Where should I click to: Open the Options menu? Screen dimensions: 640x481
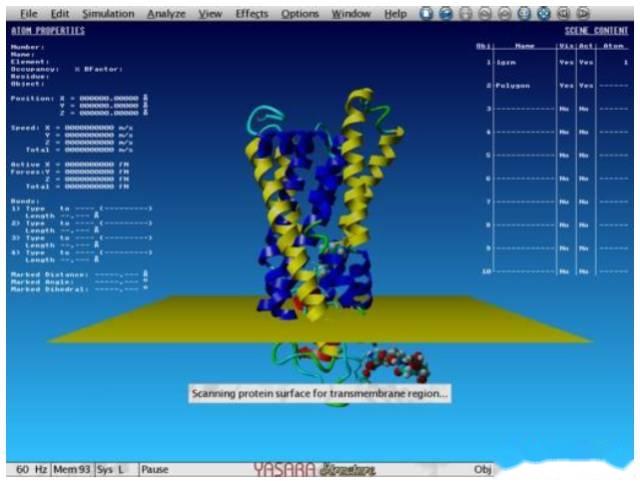point(300,14)
